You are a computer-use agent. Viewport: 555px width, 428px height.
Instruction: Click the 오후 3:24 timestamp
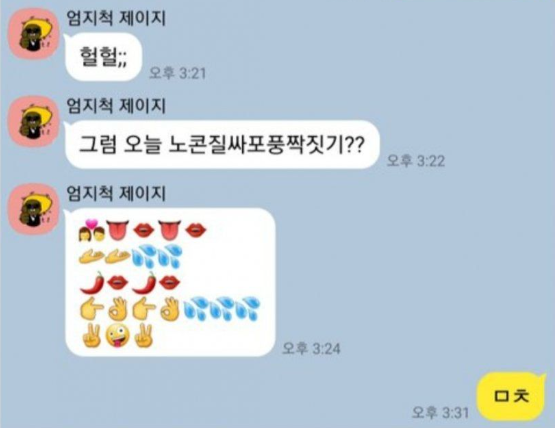click(311, 349)
